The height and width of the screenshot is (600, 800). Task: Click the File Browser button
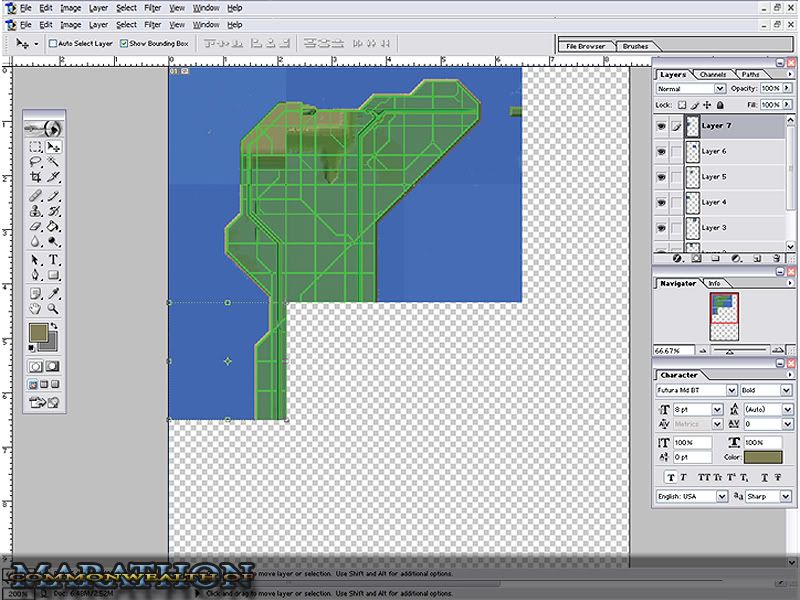click(586, 46)
